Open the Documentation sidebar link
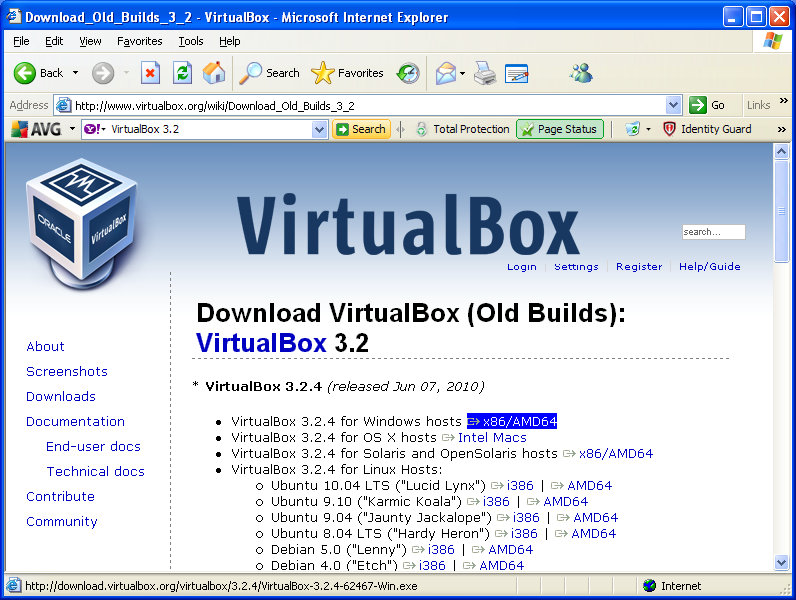796x600 pixels. click(75, 421)
